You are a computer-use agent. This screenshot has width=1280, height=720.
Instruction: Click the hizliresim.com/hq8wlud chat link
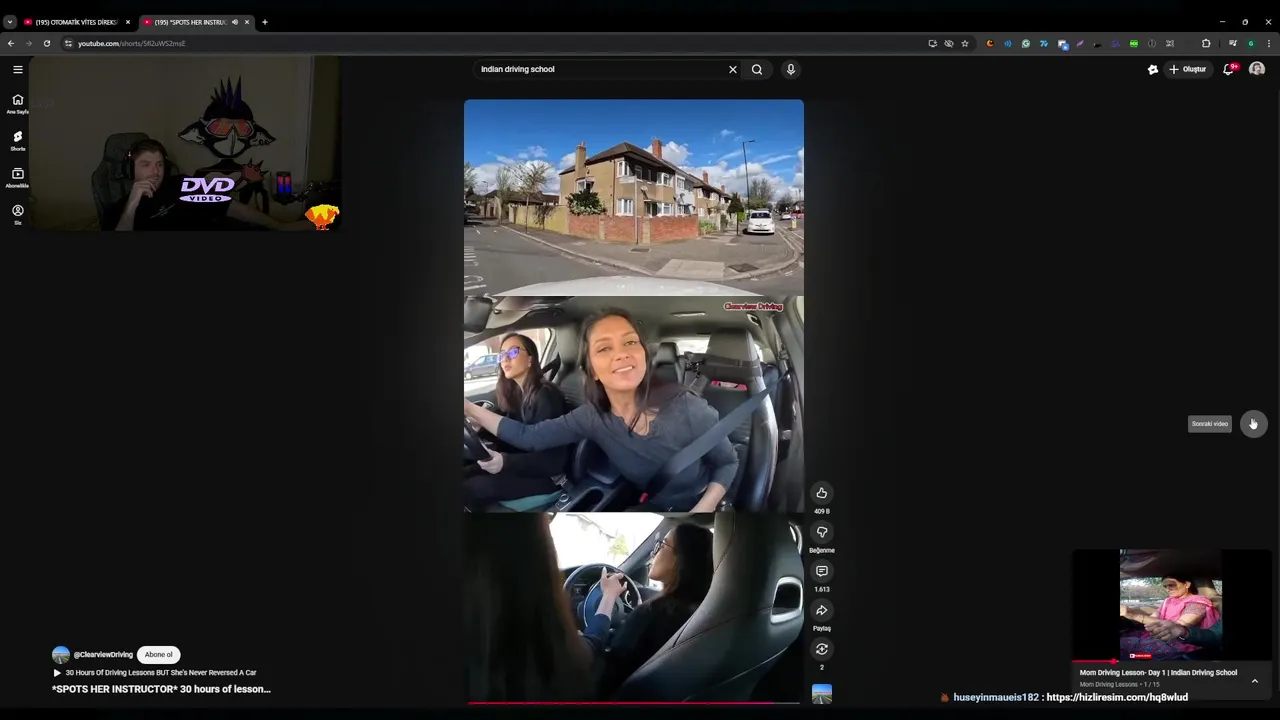pyautogui.click(x=1117, y=697)
